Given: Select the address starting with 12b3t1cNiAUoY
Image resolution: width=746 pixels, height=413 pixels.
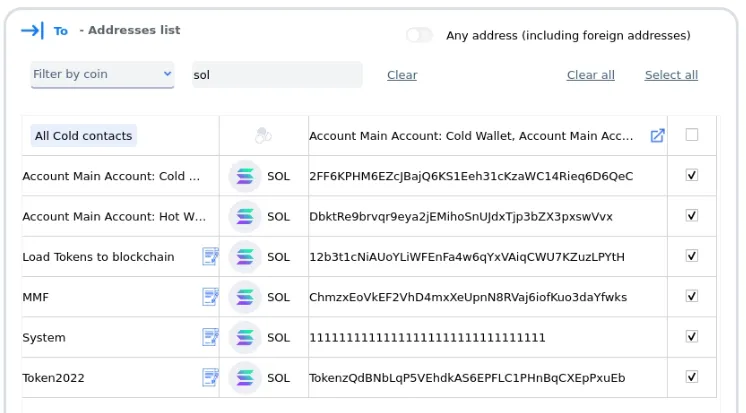Looking at the screenshot, I should [x=467, y=257].
